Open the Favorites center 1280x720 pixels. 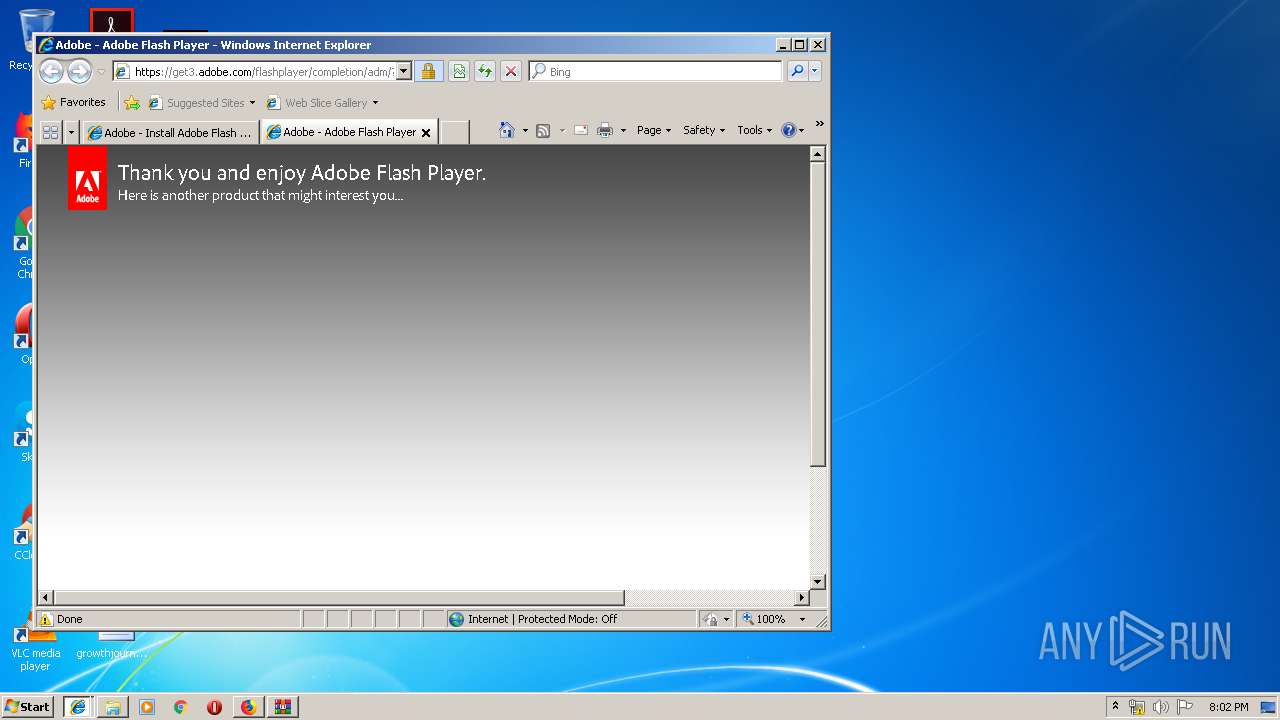tap(73, 102)
